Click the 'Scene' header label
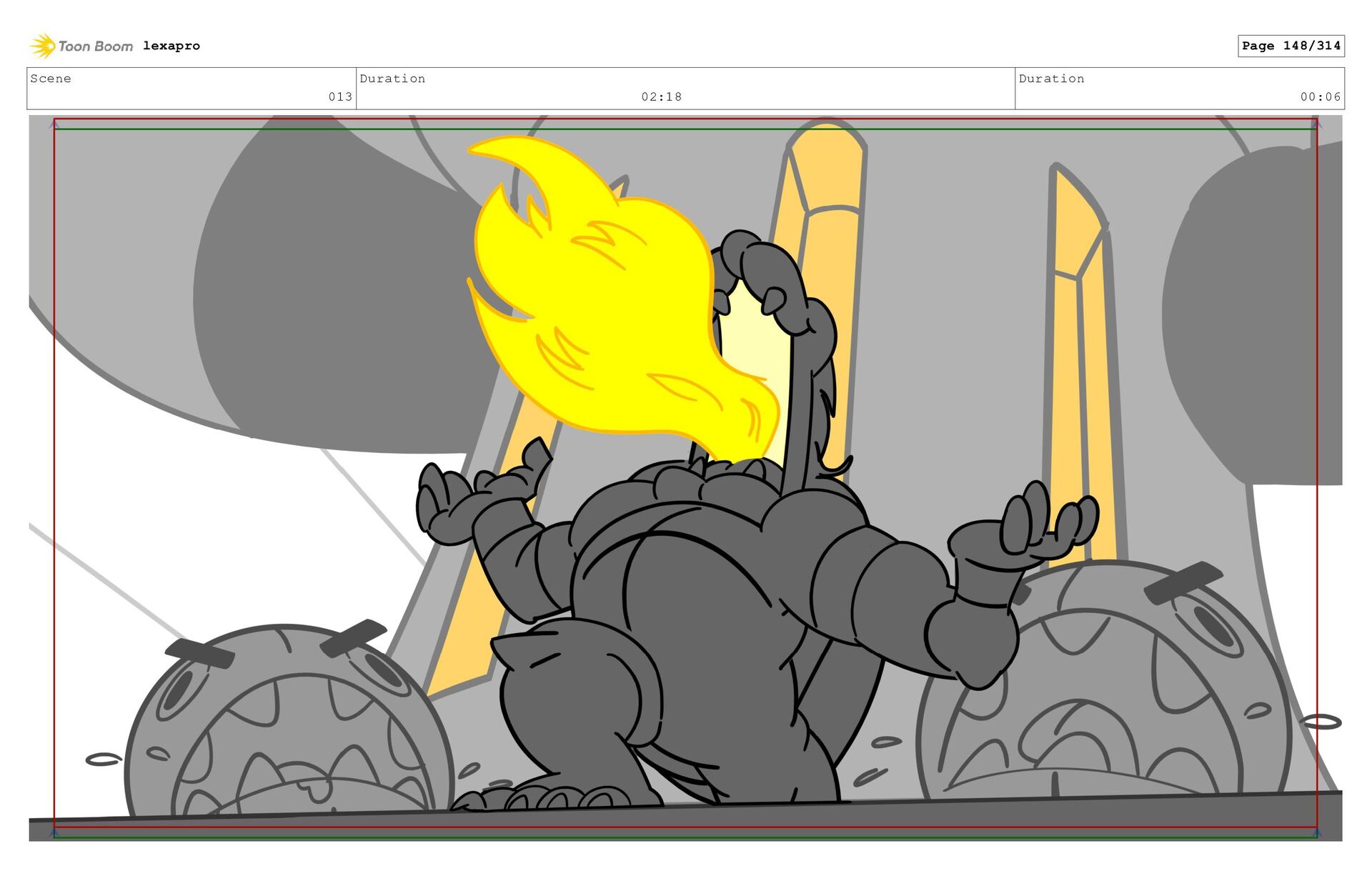The image size is (1372, 886). coord(51,79)
